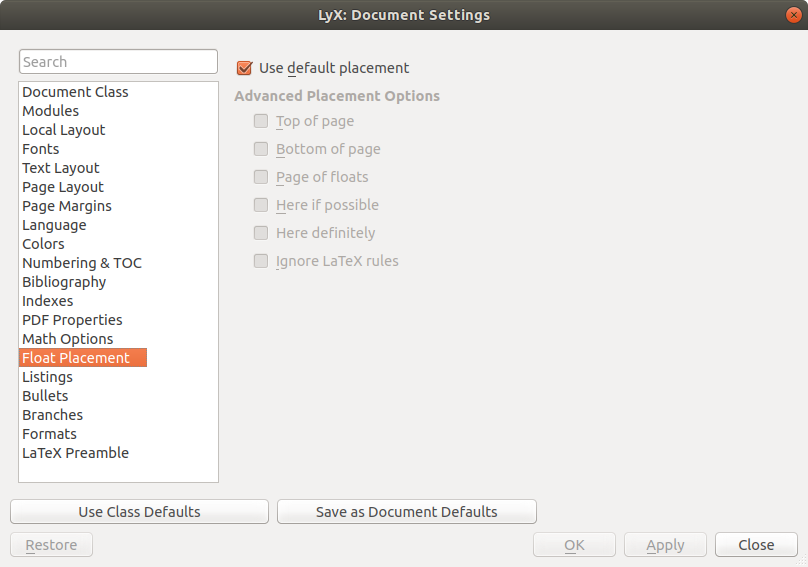Click the Close button
Viewport: 808px width, 567px height.
pos(755,545)
